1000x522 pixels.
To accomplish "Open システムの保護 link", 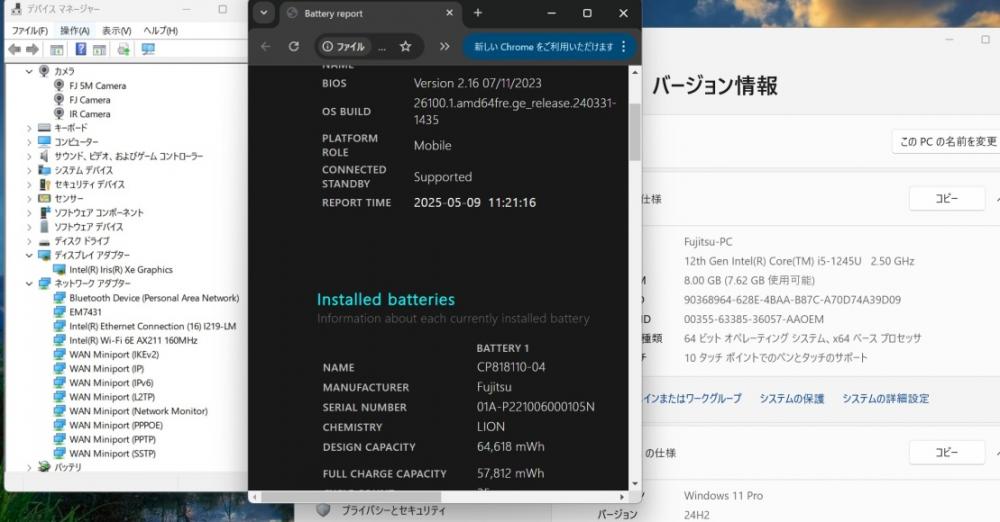I will pyautogui.click(x=791, y=398).
